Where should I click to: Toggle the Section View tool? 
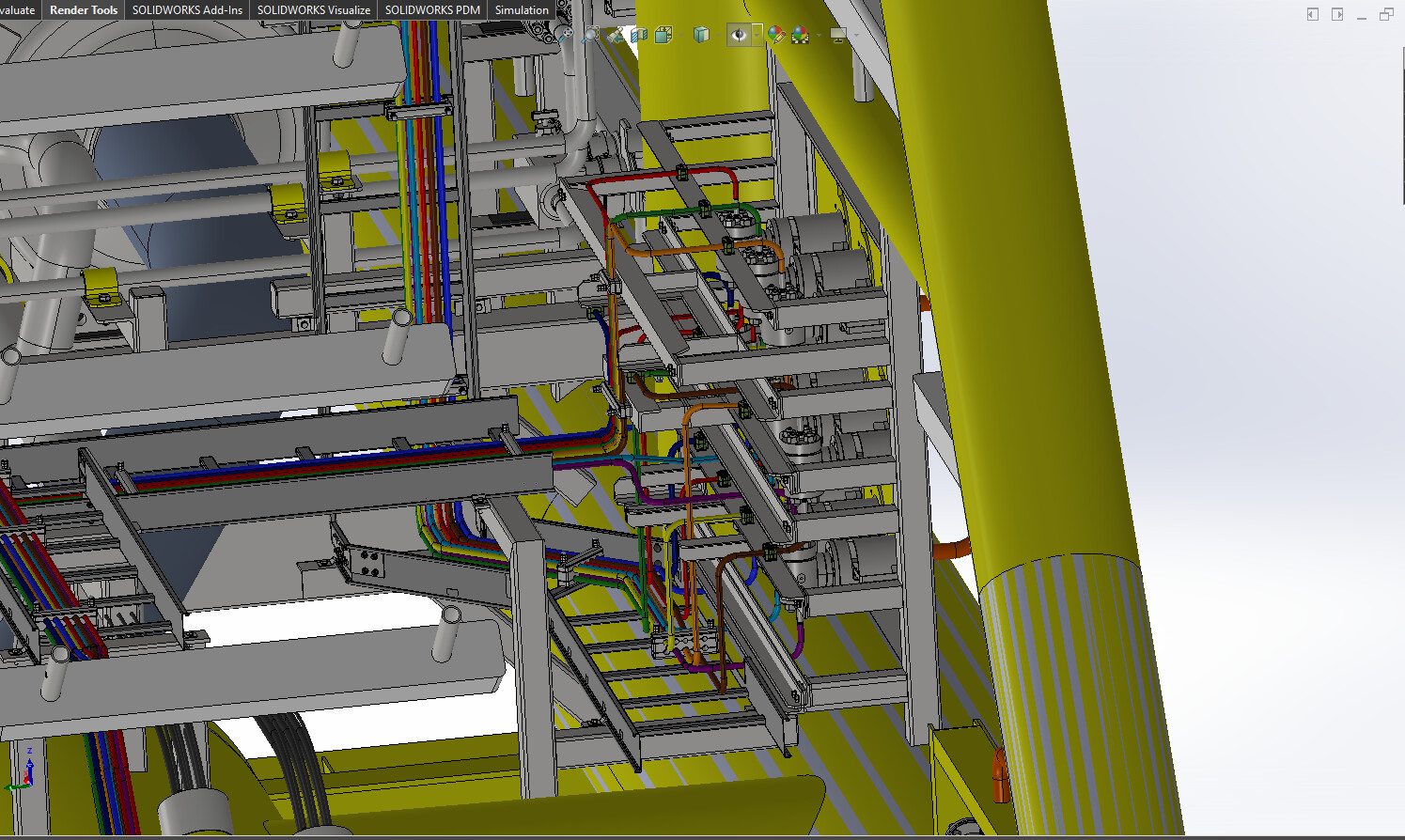tap(639, 35)
